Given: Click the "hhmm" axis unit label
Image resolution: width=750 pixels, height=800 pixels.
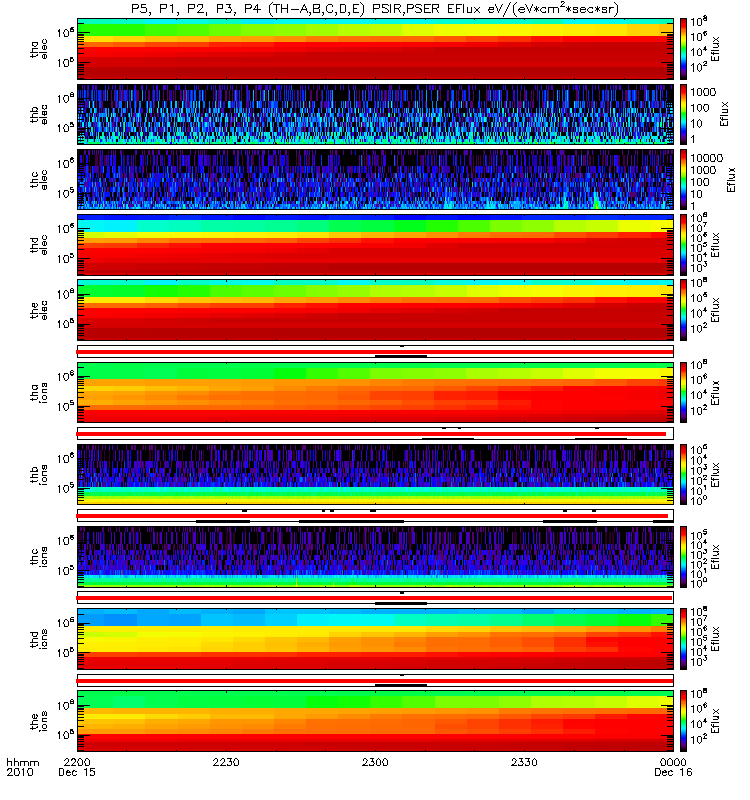Looking at the screenshot, I should (x=22, y=763).
